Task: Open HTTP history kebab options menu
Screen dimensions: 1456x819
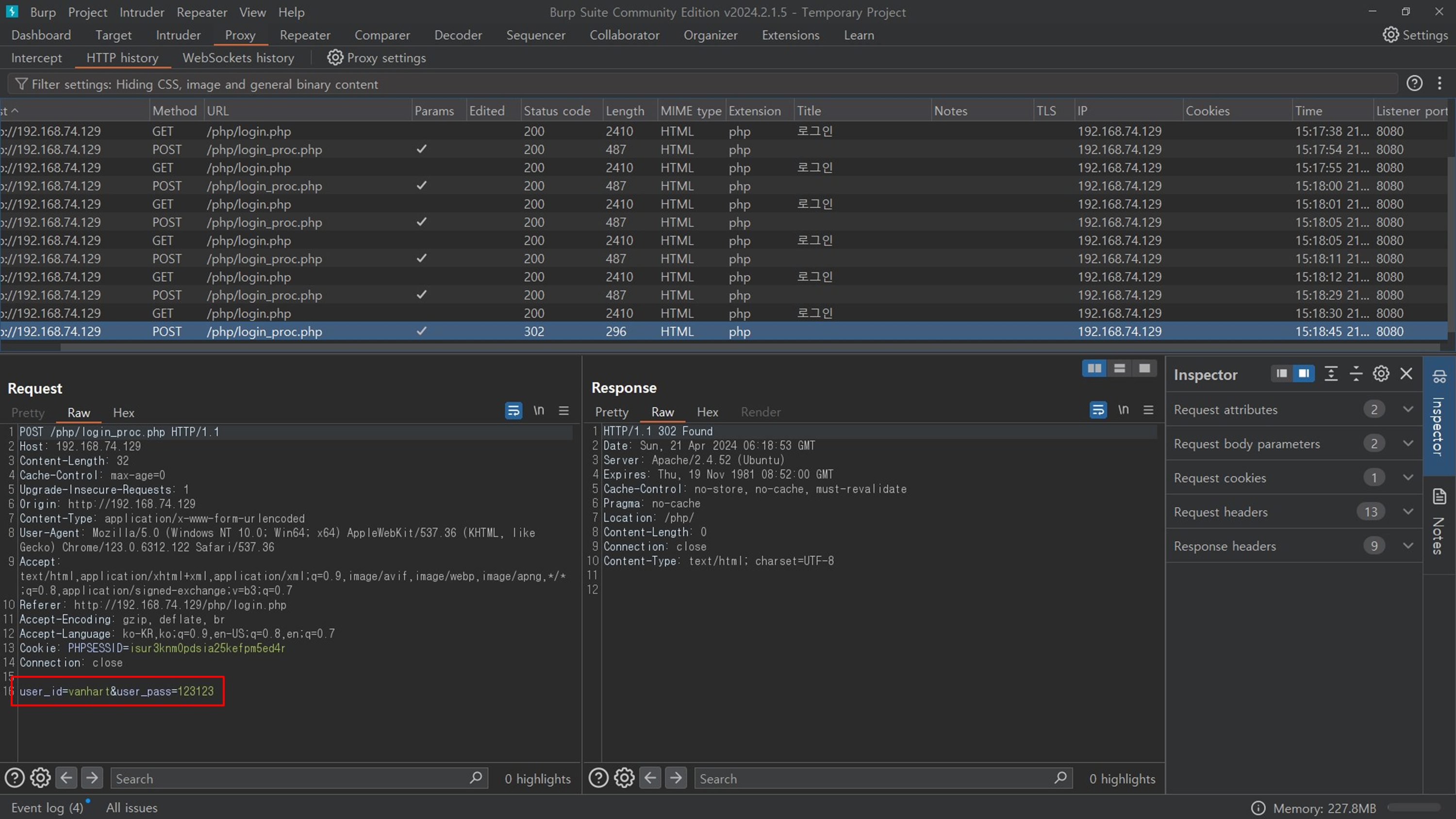Action: click(1439, 84)
